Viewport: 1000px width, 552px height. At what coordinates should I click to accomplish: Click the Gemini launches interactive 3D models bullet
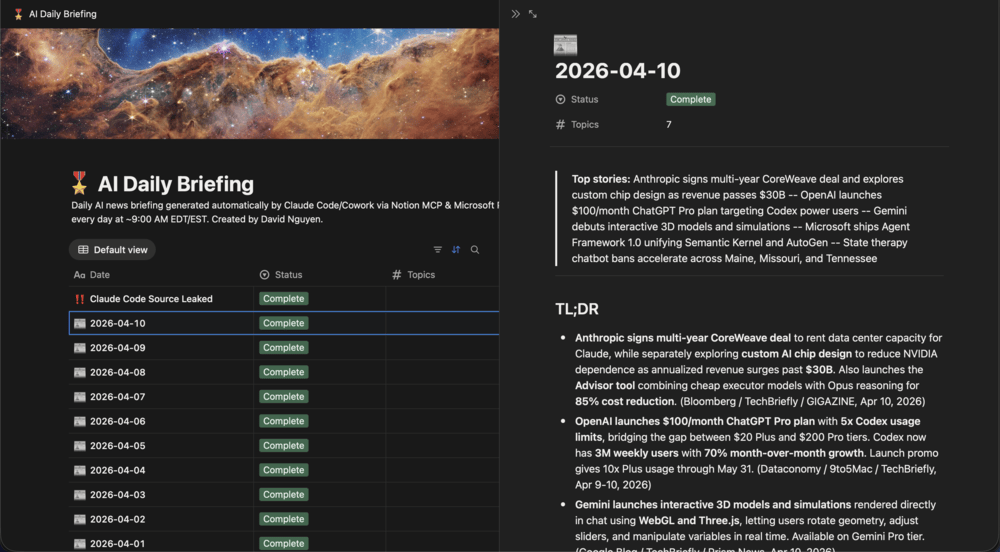point(756,527)
